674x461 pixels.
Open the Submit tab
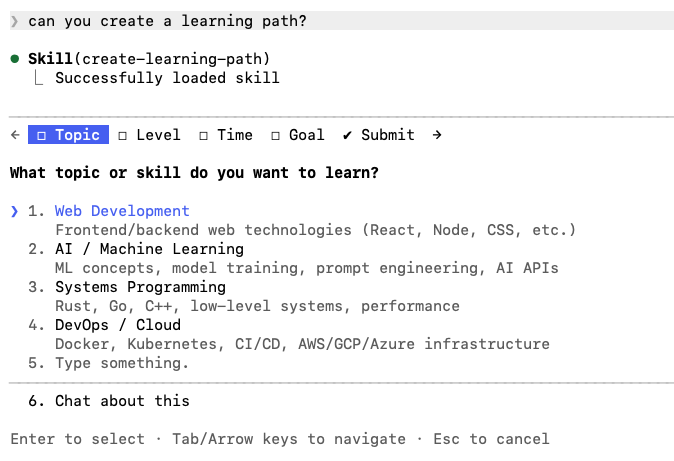(x=387, y=135)
